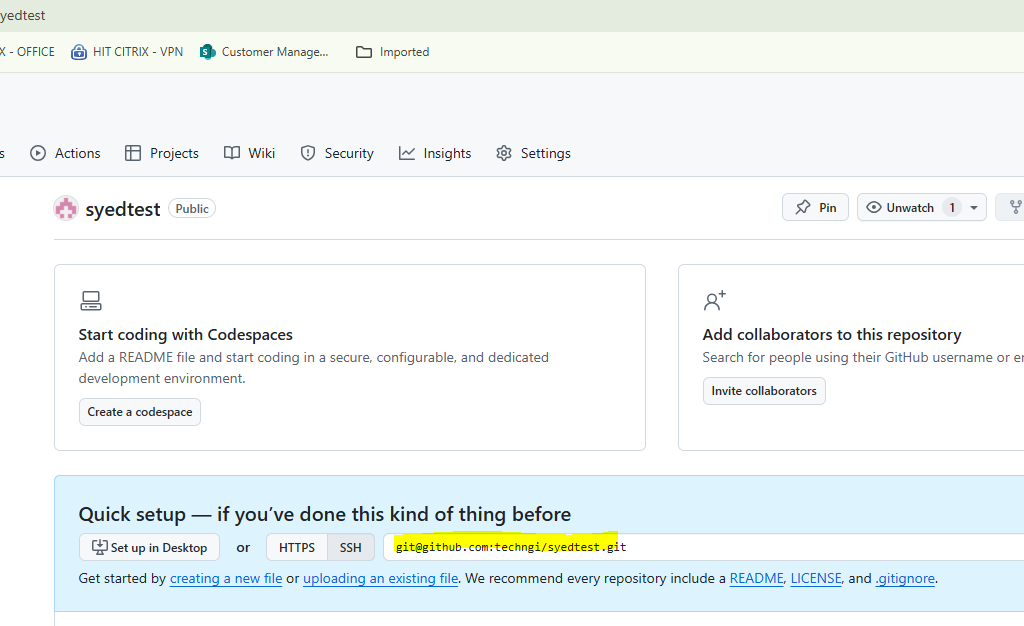Follow the creating a new file link
This screenshot has width=1024, height=626.
click(226, 578)
